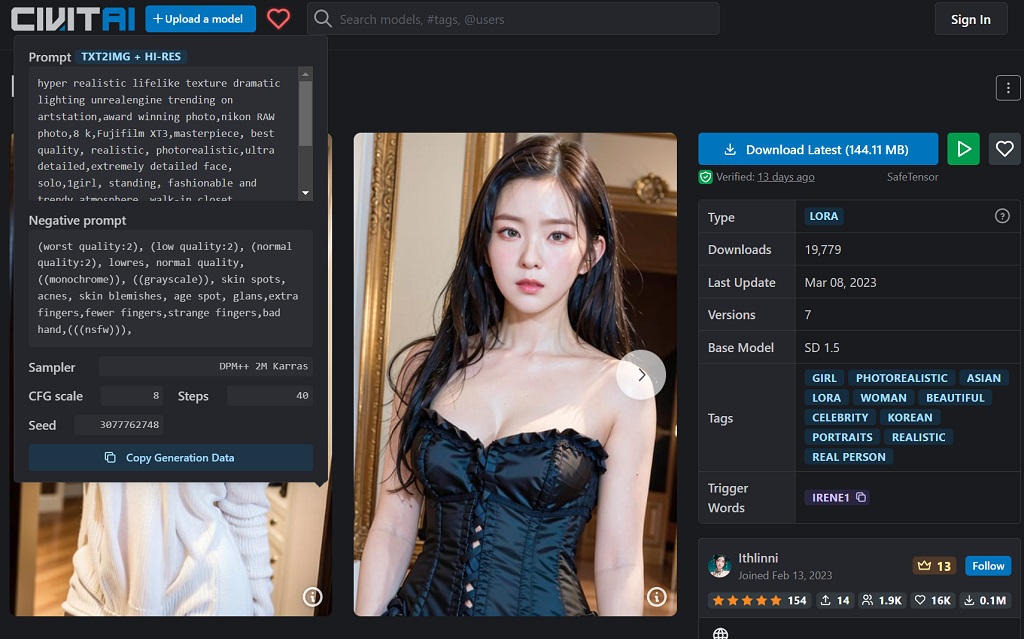Follow the user Ithlinni
The image size is (1024, 639).
pyautogui.click(x=987, y=566)
